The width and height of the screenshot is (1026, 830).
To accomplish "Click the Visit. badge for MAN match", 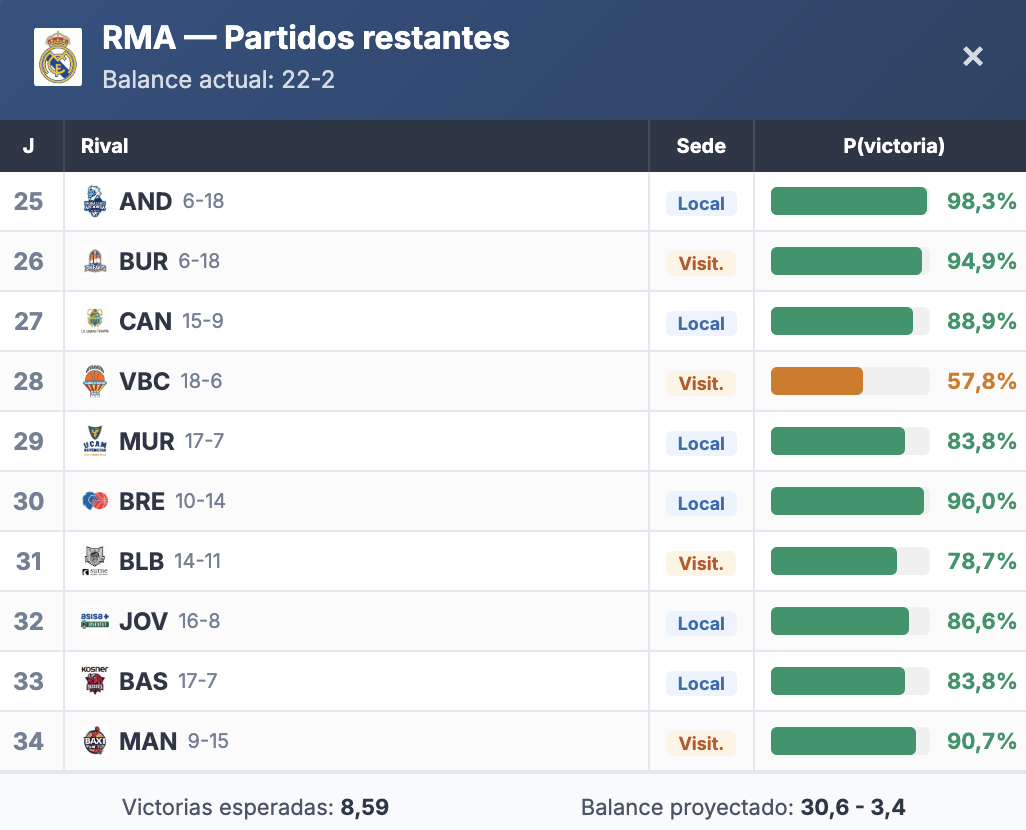I will pos(701,743).
